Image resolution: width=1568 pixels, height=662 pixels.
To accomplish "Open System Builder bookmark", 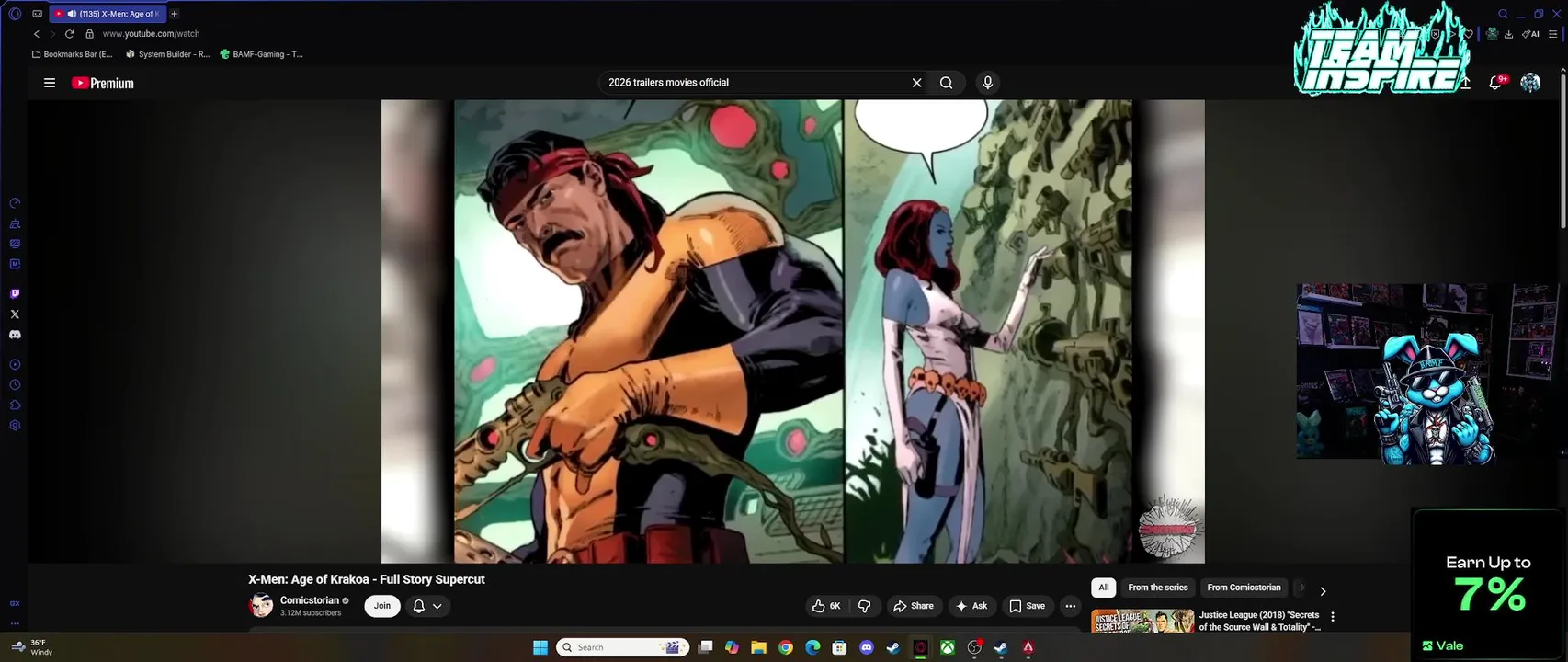I will click(x=168, y=54).
